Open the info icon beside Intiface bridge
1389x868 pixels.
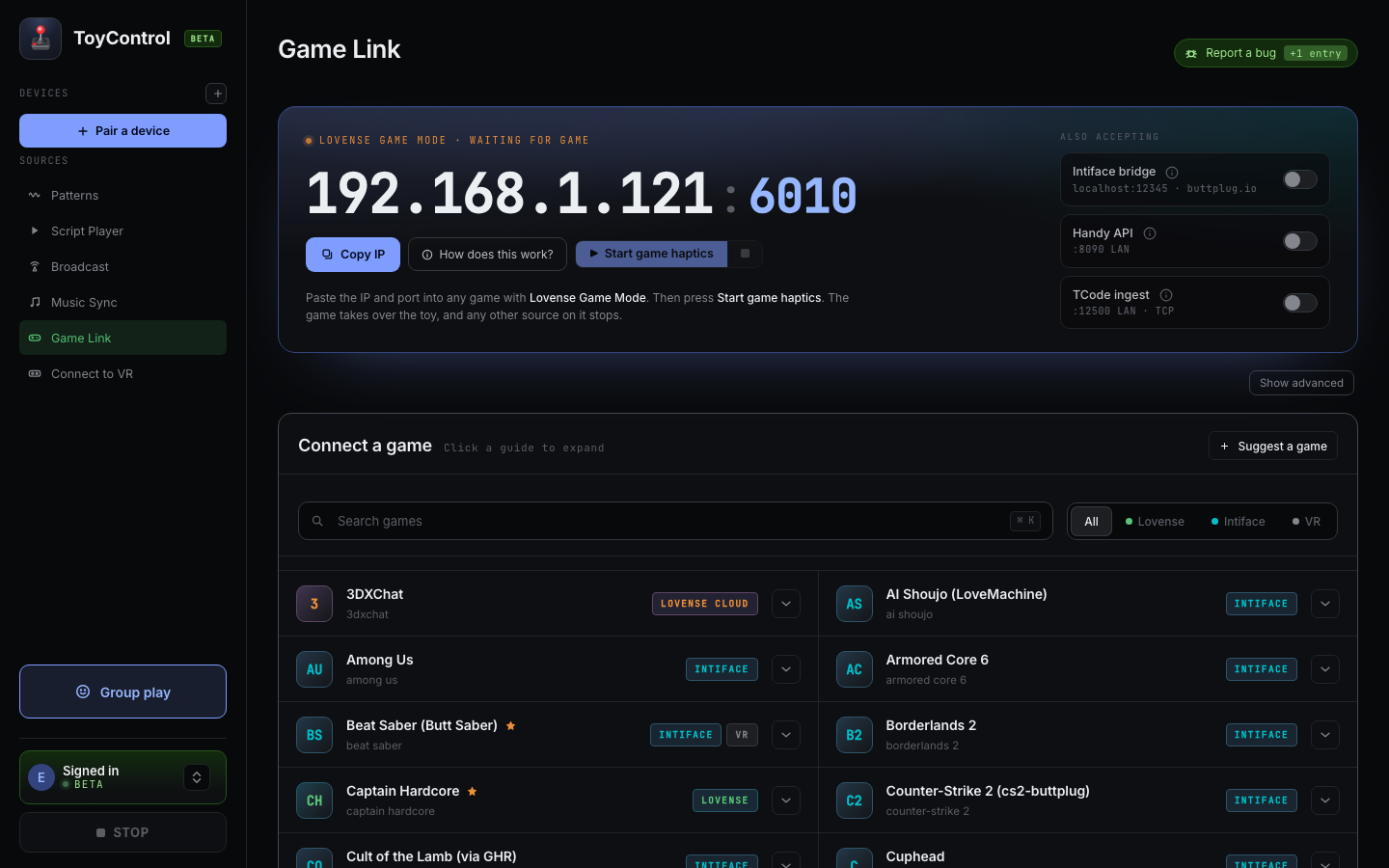click(x=1172, y=173)
